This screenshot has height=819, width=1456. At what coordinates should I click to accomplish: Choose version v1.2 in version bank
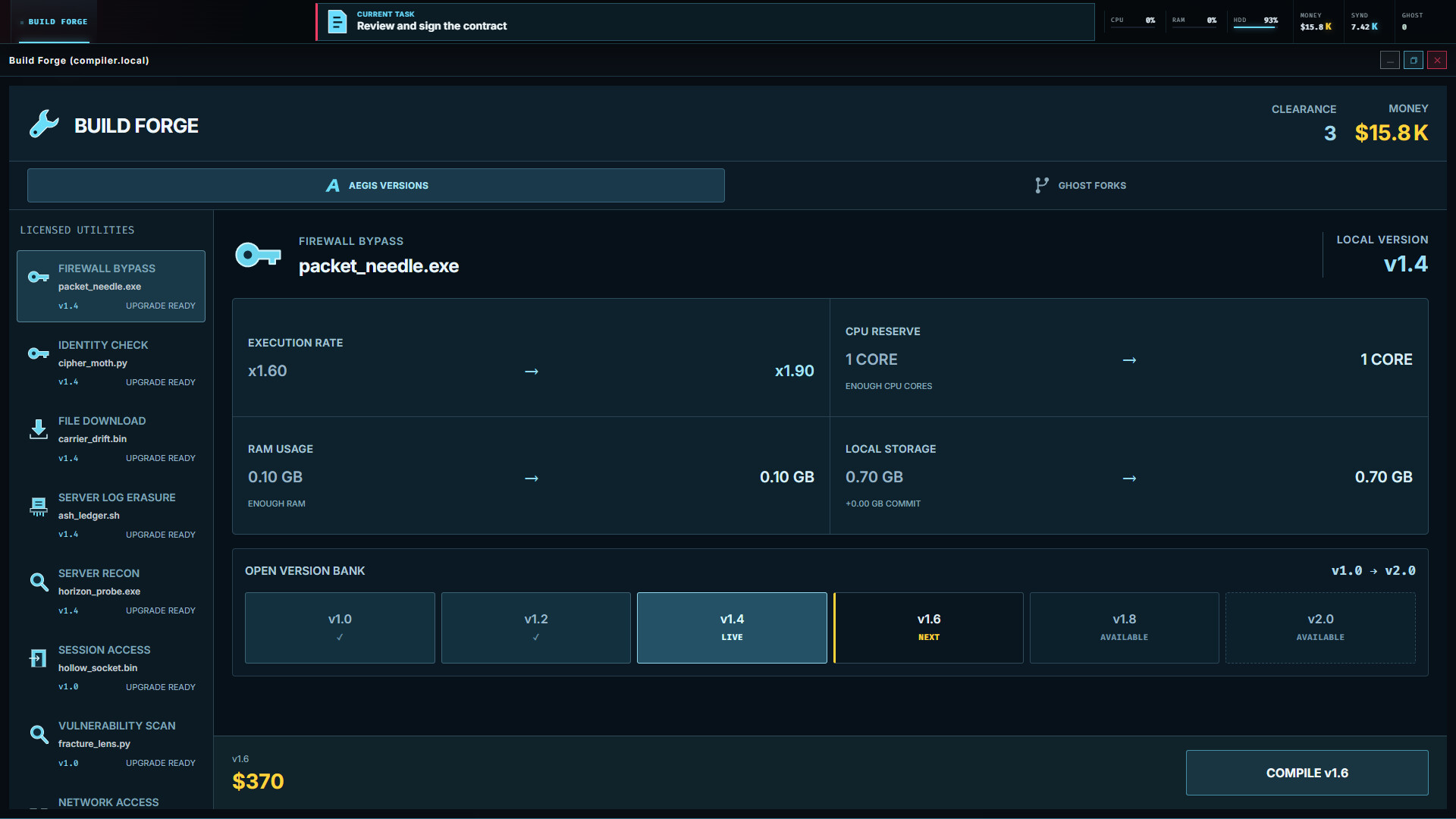tap(536, 628)
